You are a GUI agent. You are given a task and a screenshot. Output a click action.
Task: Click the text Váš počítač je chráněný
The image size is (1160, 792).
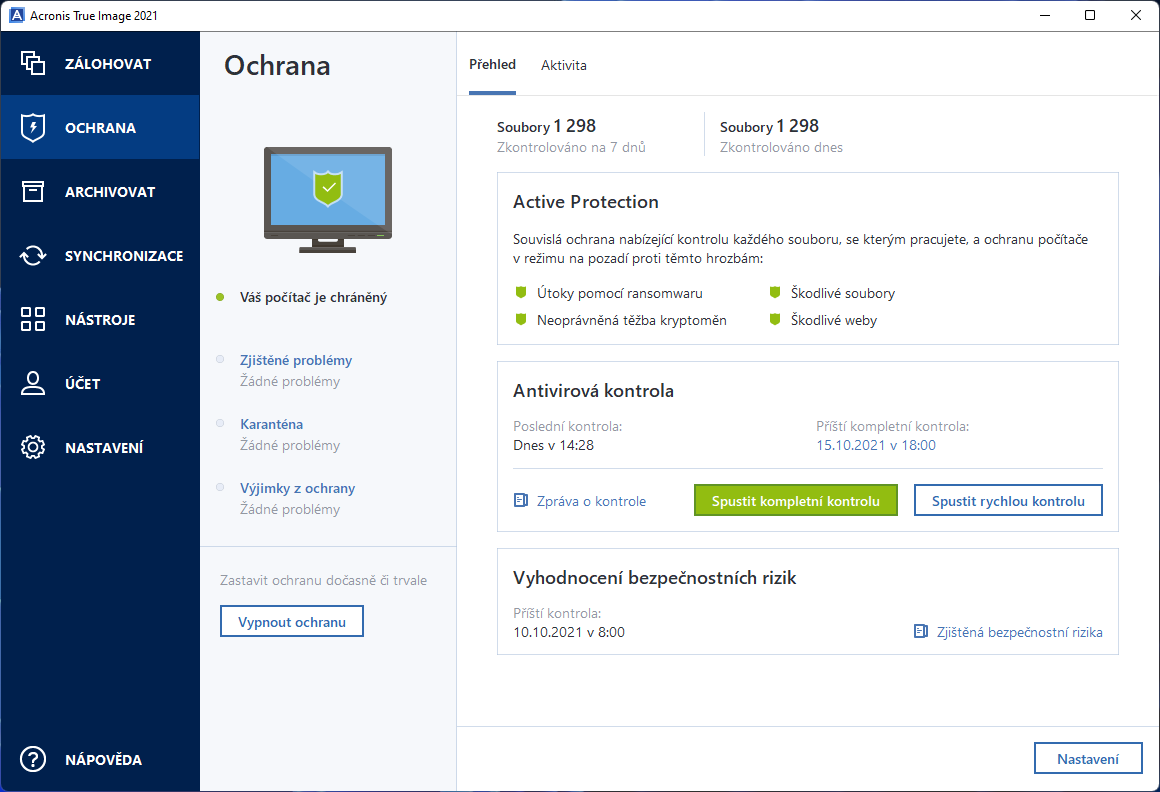pyautogui.click(x=313, y=297)
